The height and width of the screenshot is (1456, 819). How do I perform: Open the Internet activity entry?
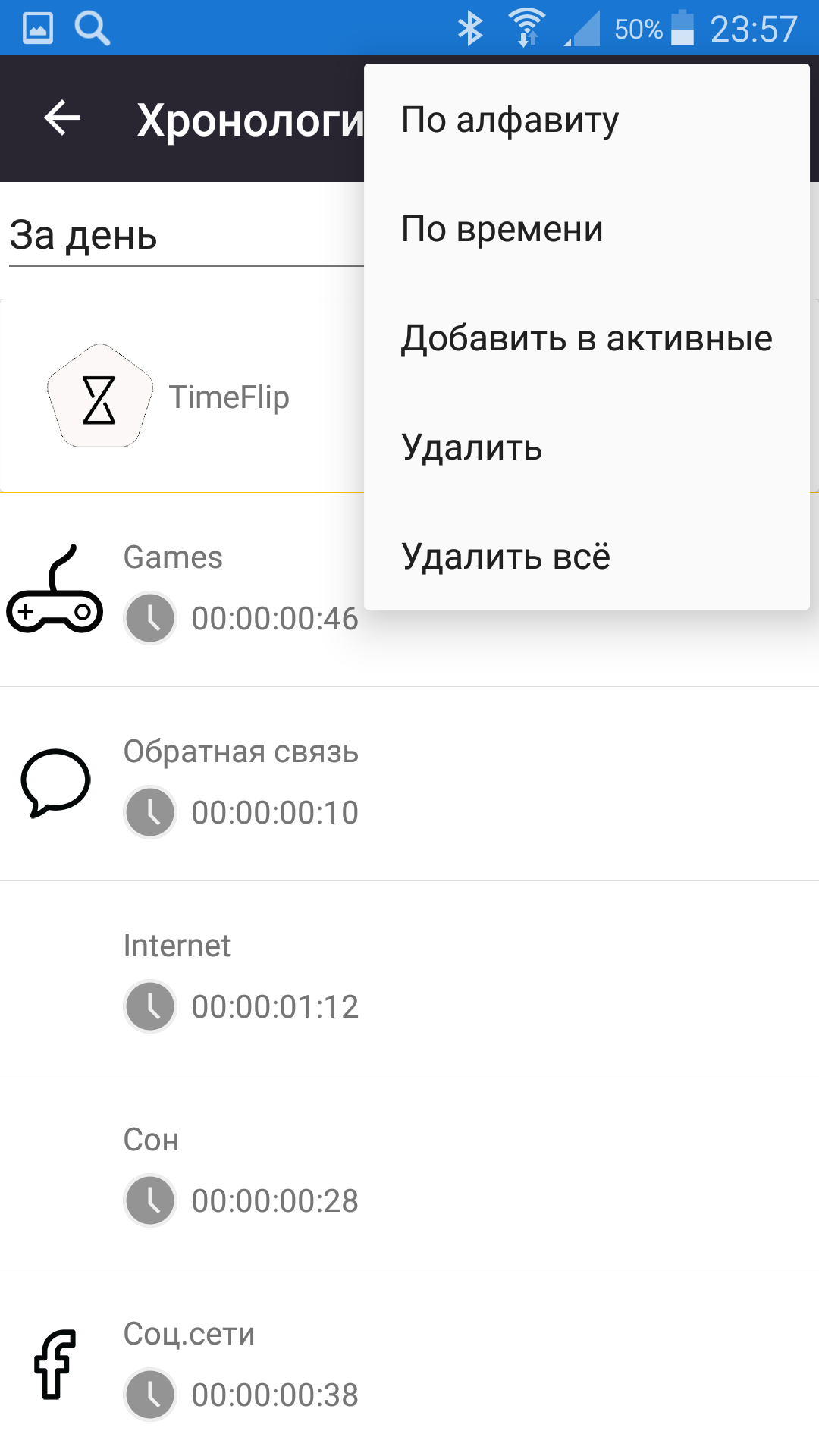point(409,978)
